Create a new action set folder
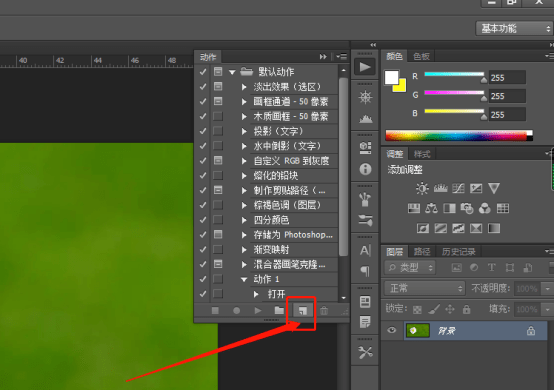 (279, 310)
